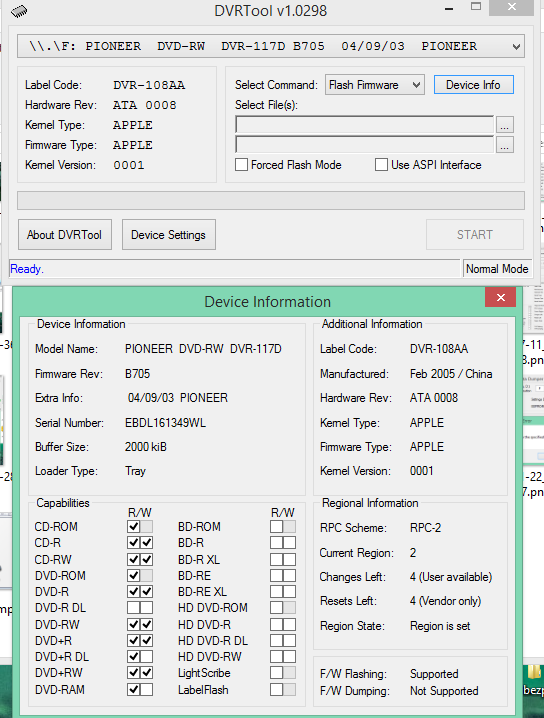Toggle HD DVD-RW read checkbox
The image size is (544, 718).
[x=277, y=657]
